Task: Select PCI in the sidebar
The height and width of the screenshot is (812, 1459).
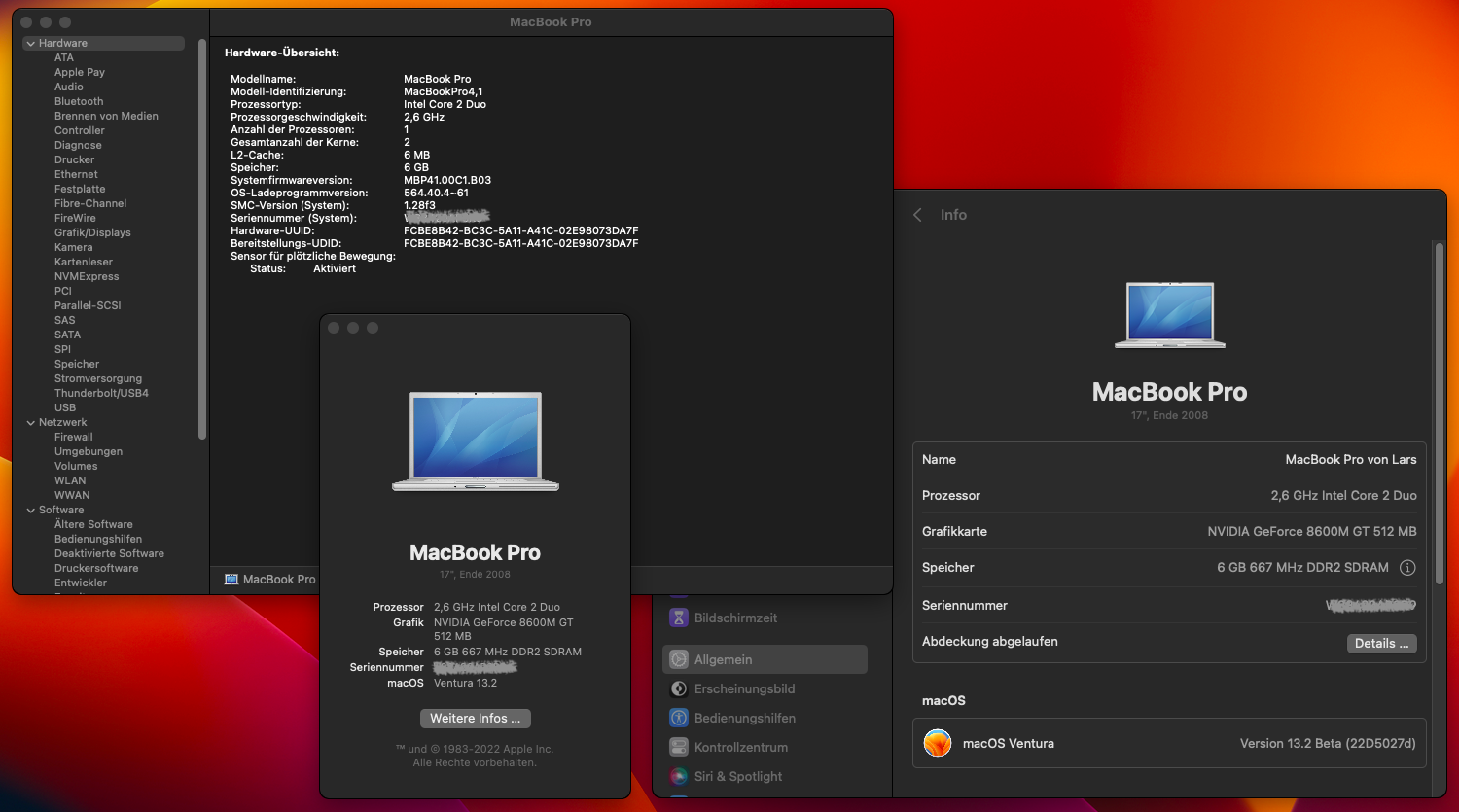Action: click(63, 291)
